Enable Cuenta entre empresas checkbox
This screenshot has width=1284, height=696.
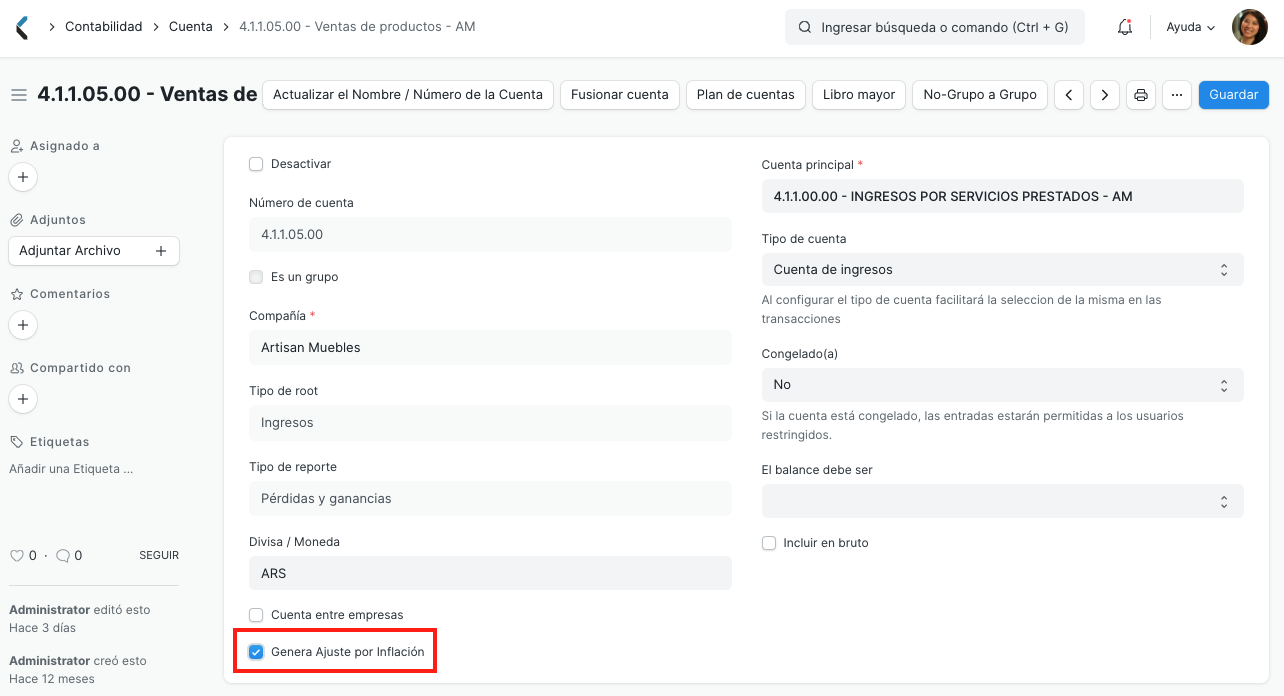(x=256, y=615)
